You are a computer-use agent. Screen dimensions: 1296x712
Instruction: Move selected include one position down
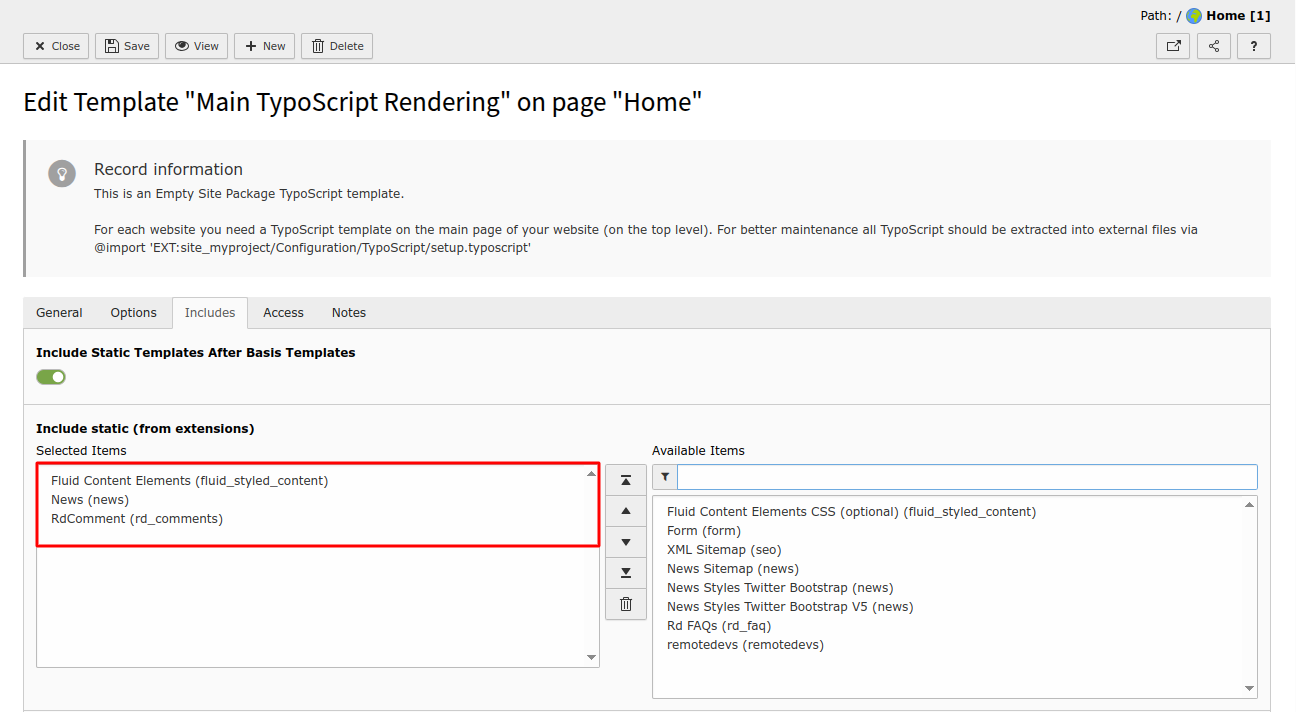point(625,542)
